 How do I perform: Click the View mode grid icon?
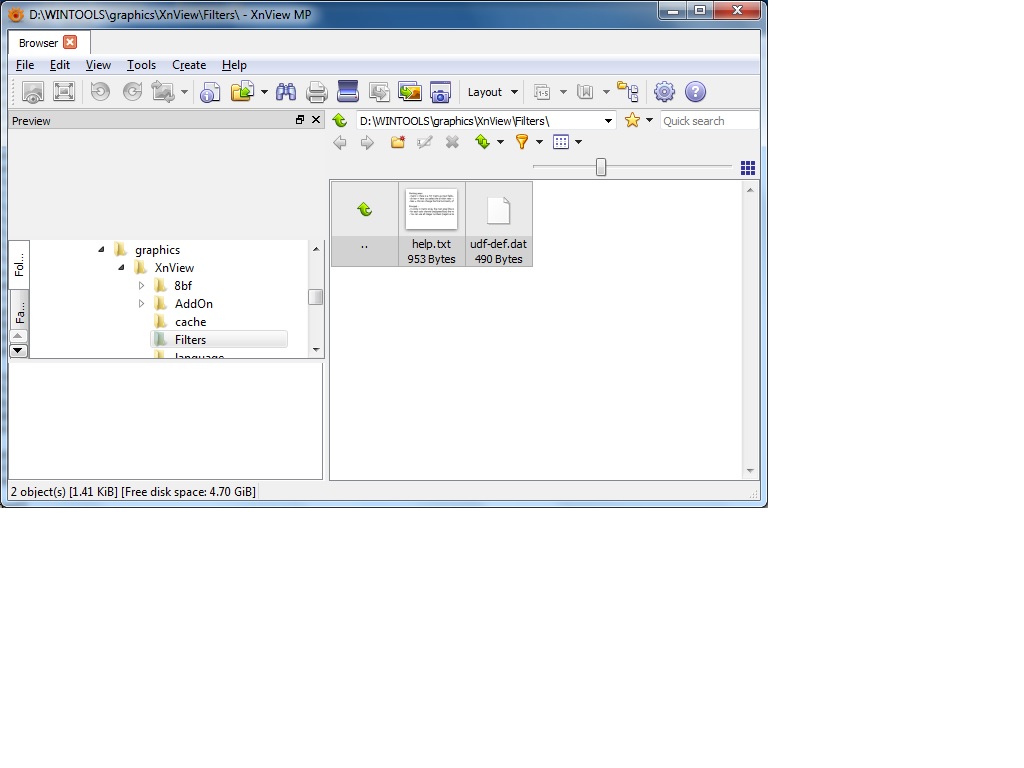coord(561,142)
